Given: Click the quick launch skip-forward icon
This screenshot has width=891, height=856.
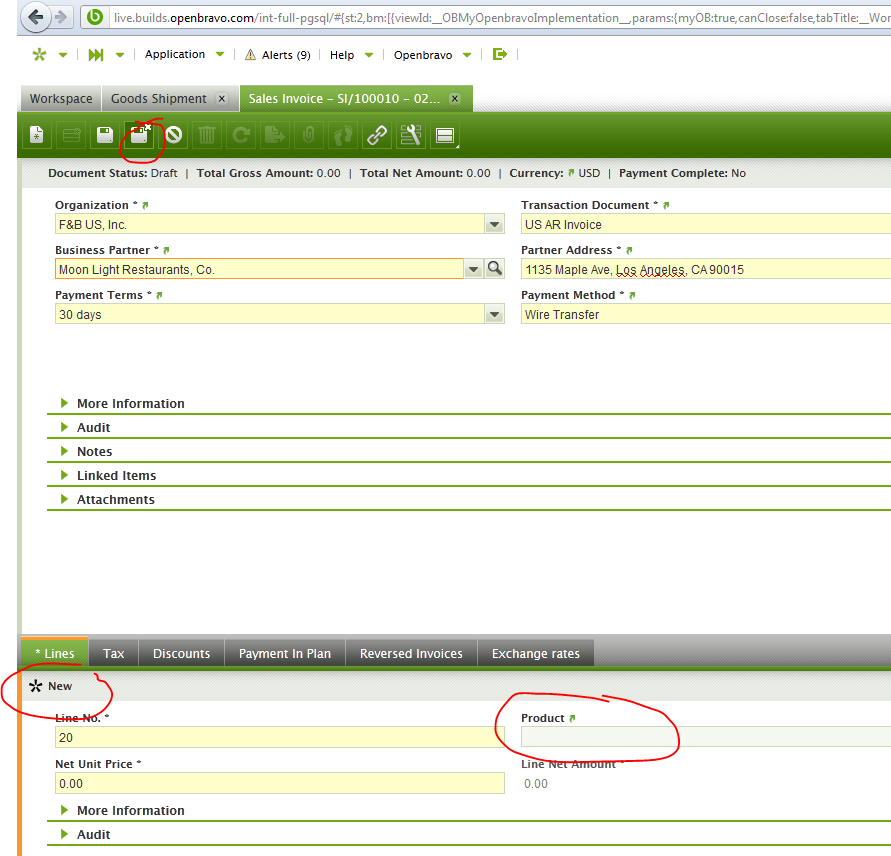Looking at the screenshot, I should pyautogui.click(x=96, y=55).
